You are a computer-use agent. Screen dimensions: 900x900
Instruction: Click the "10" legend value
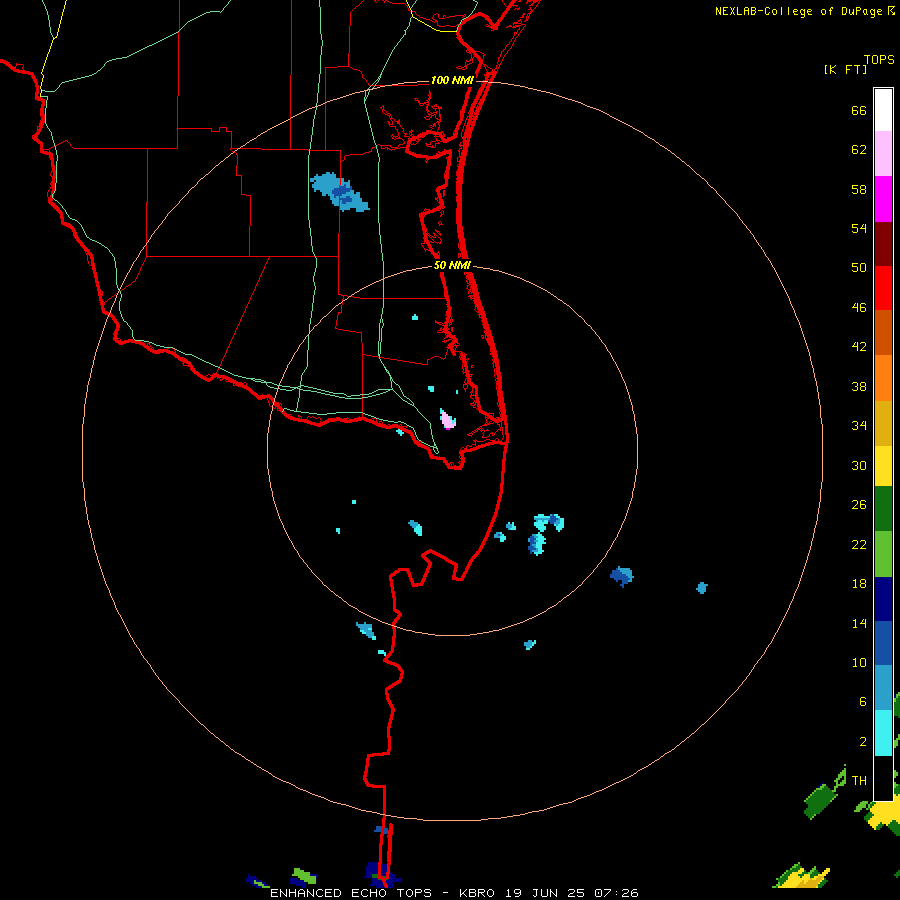859,662
